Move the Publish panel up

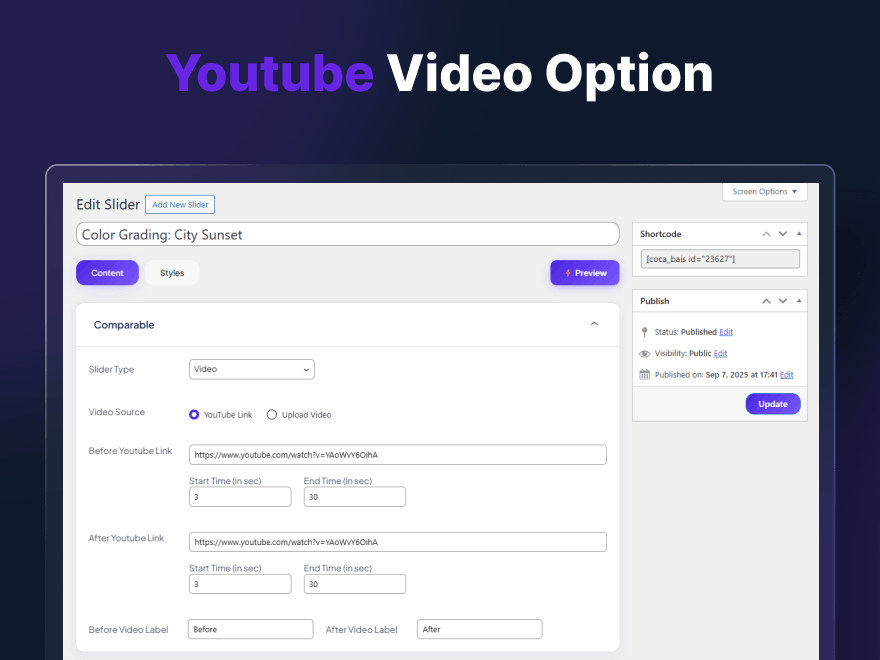(x=766, y=301)
